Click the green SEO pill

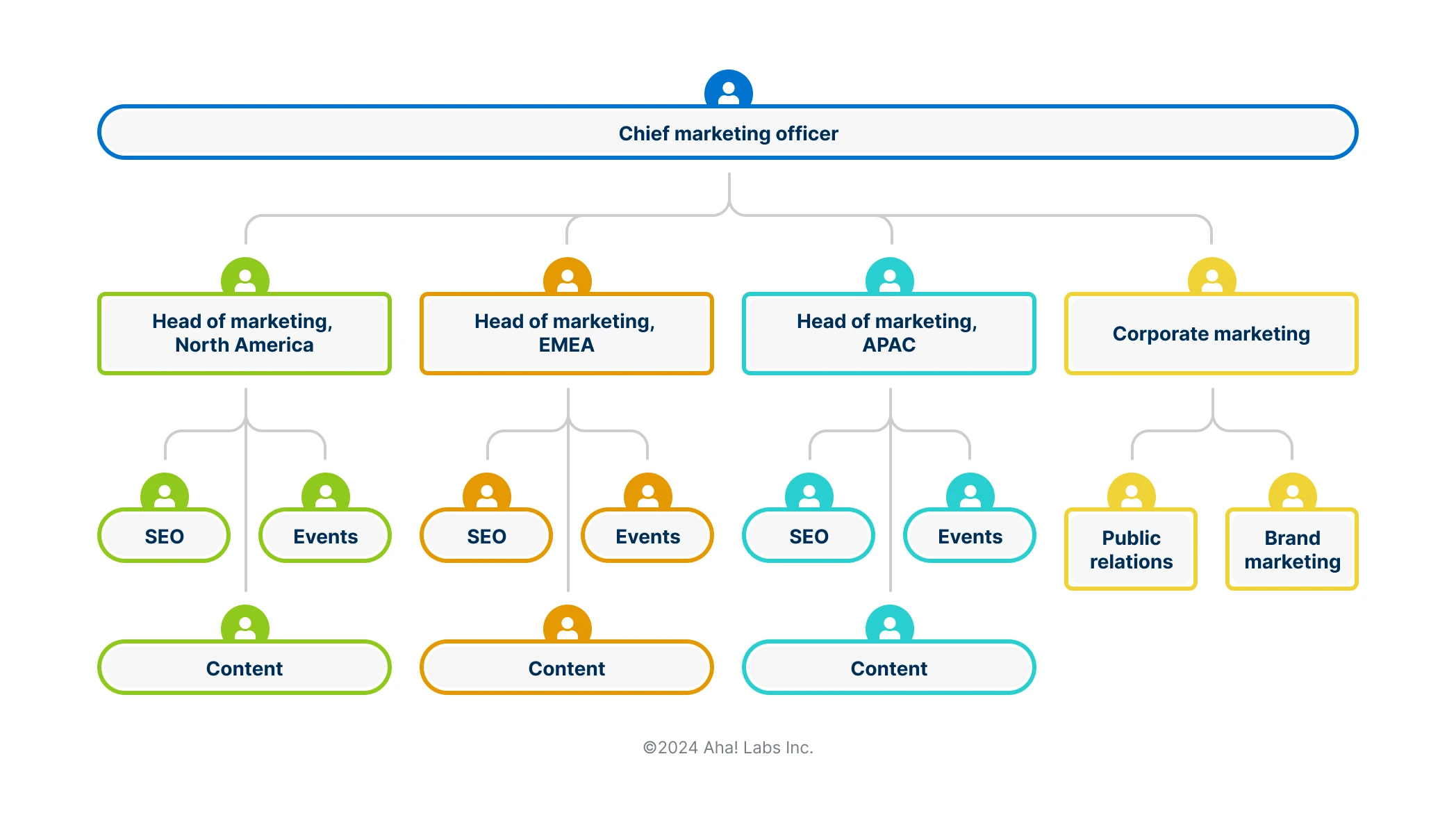point(164,537)
